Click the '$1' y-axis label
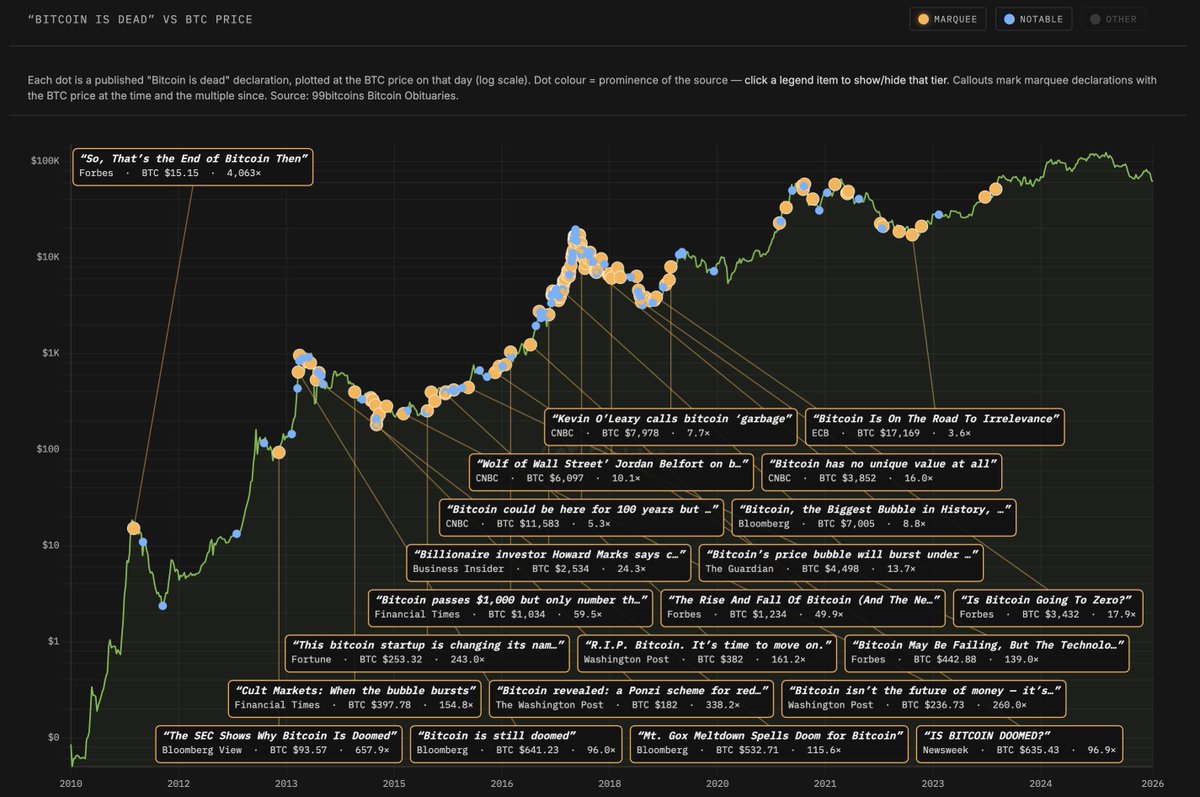Viewport: 1200px width, 797px height. pos(54,641)
